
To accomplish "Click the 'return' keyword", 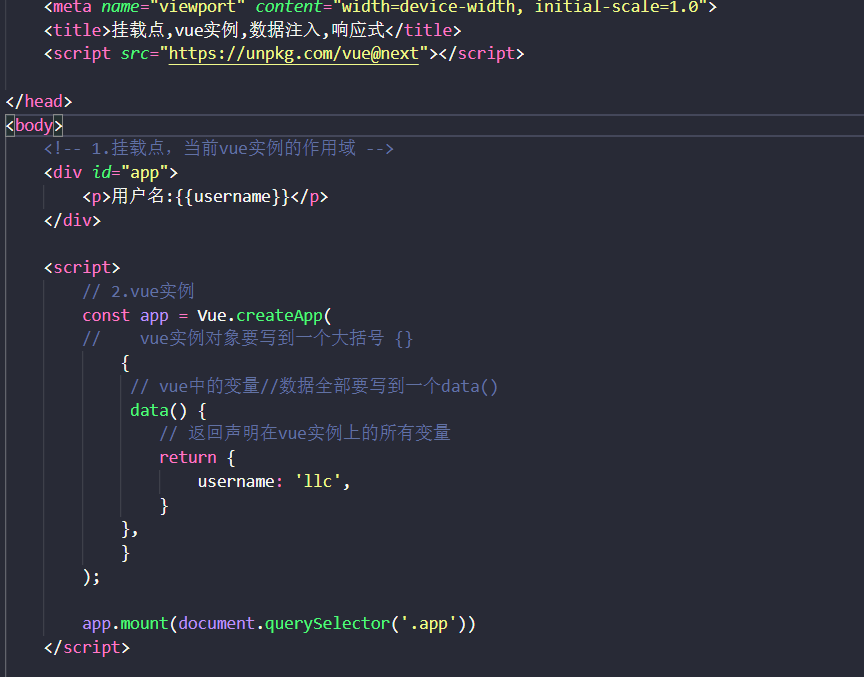I will (188, 457).
